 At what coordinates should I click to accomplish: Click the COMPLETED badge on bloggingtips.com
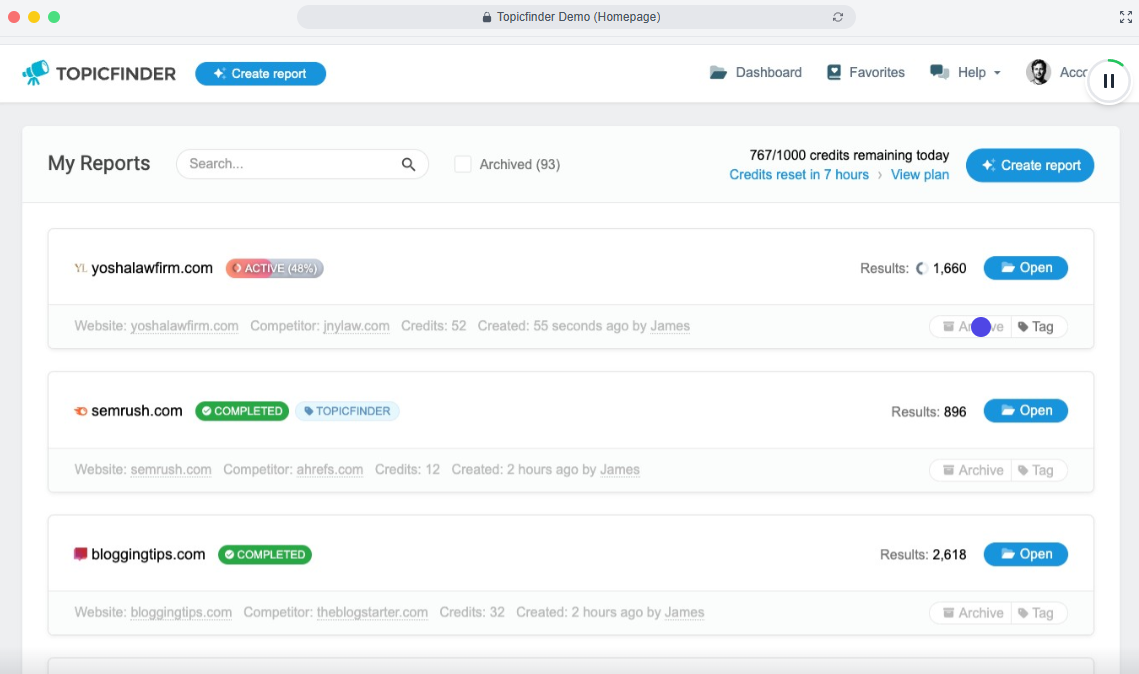(265, 554)
